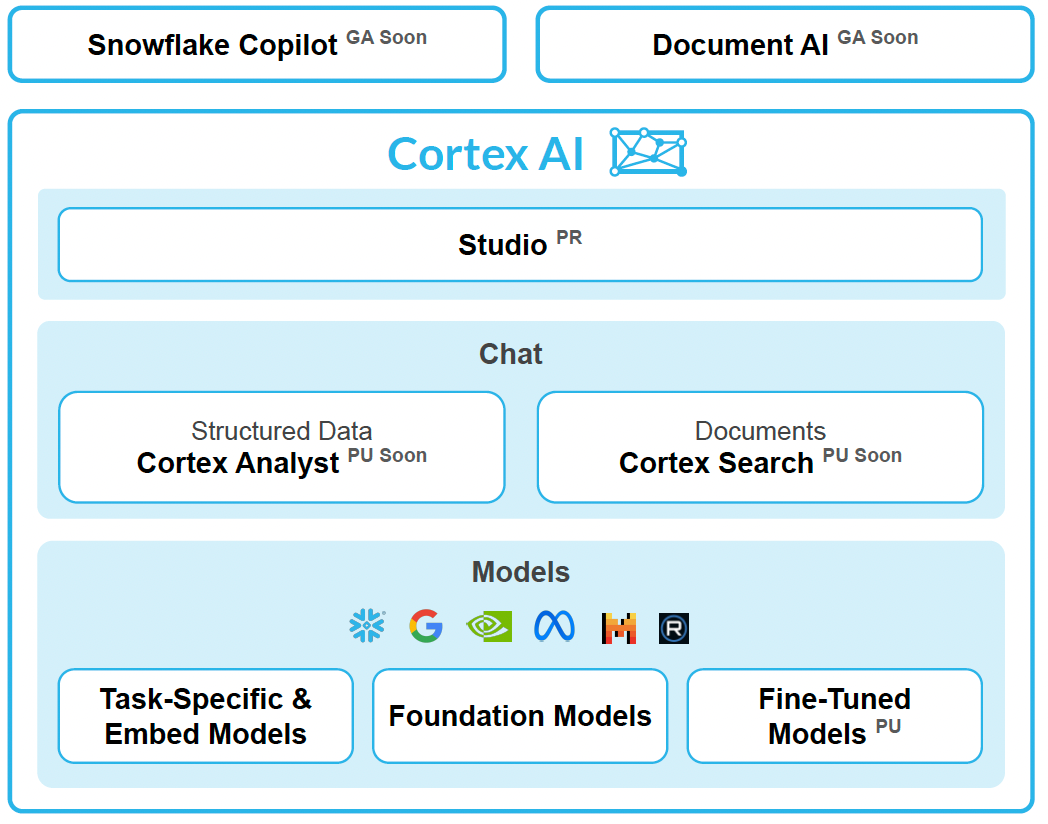Click GA Soon next to Snowflake Copilot
1048x824 pixels.
click(x=386, y=37)
